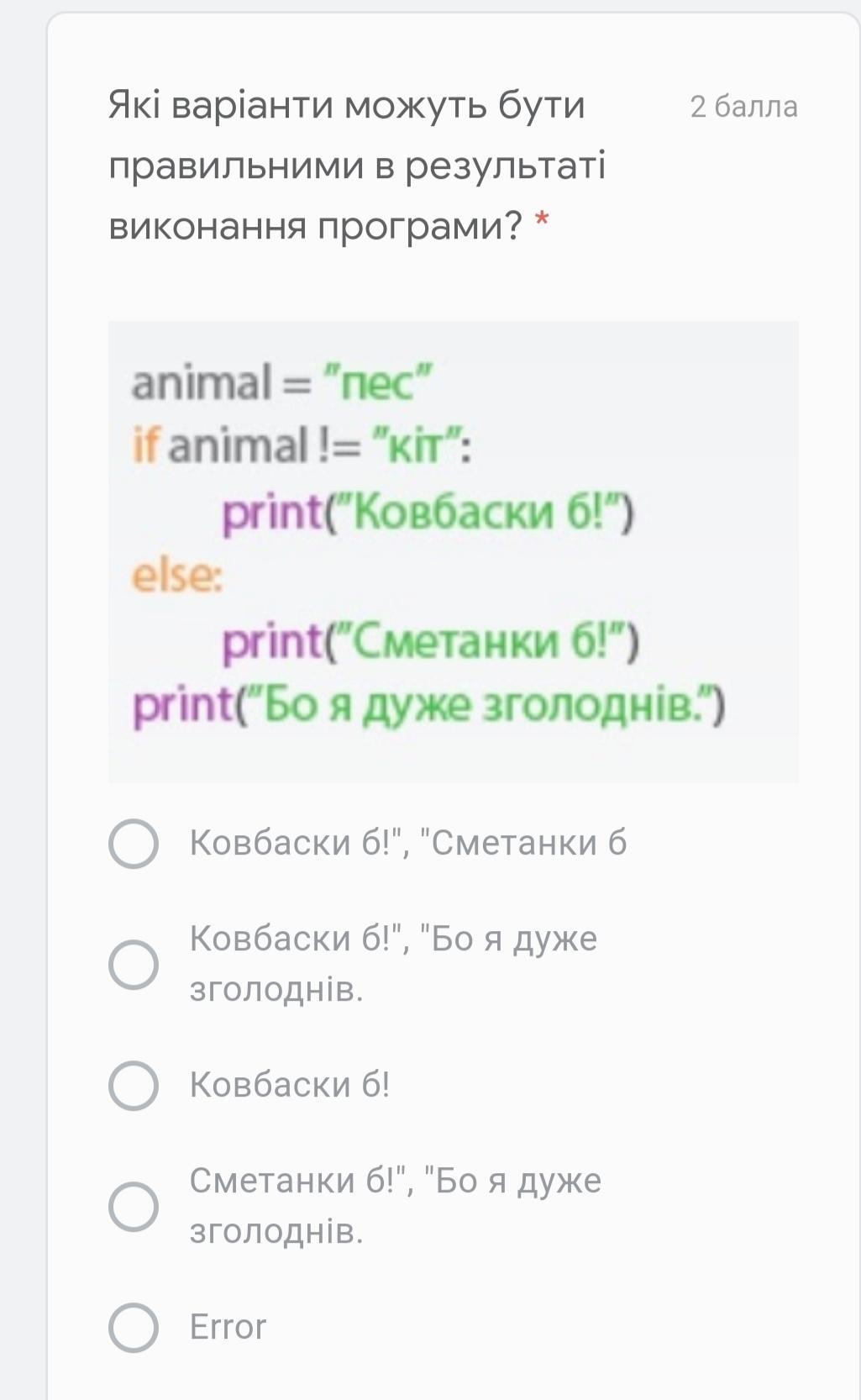Viewport: 861px width, 1400px height.
Task: Select the radio button for "Ковбаски б!" only
Action: pos(134,1085)
